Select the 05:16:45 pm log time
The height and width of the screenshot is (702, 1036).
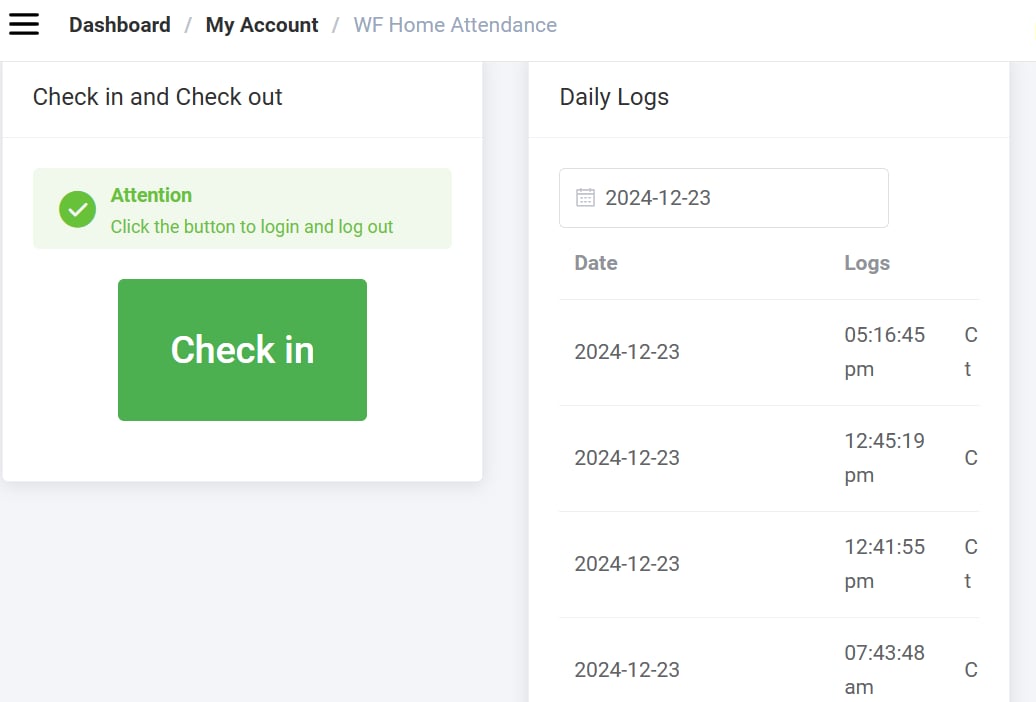tap(884, 352)
